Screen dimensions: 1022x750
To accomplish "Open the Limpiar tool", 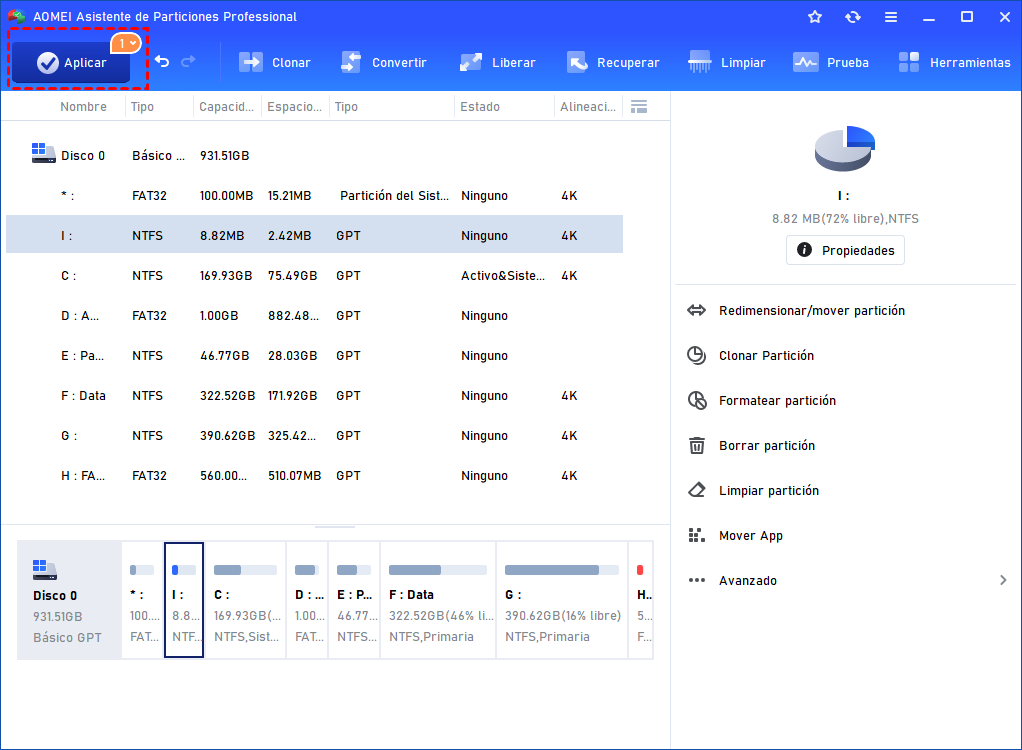I will [727, 62].
